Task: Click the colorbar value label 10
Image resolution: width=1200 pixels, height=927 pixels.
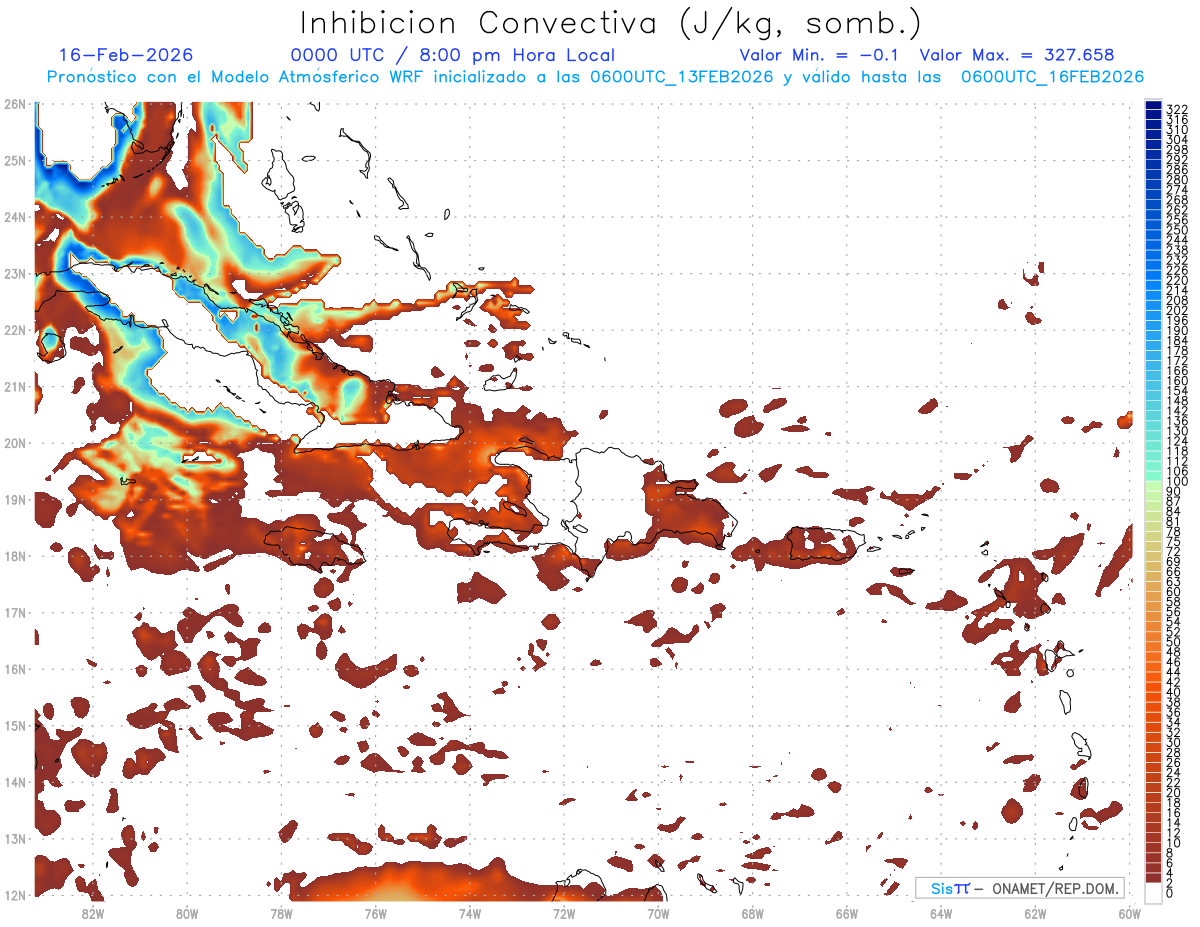Action: coord(1174,843)
